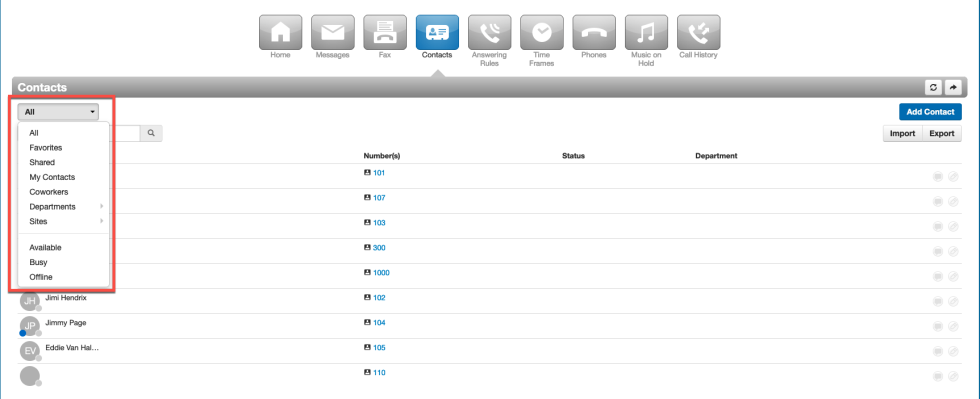Collapse the All contacts filter dropdown

point(58,112)
